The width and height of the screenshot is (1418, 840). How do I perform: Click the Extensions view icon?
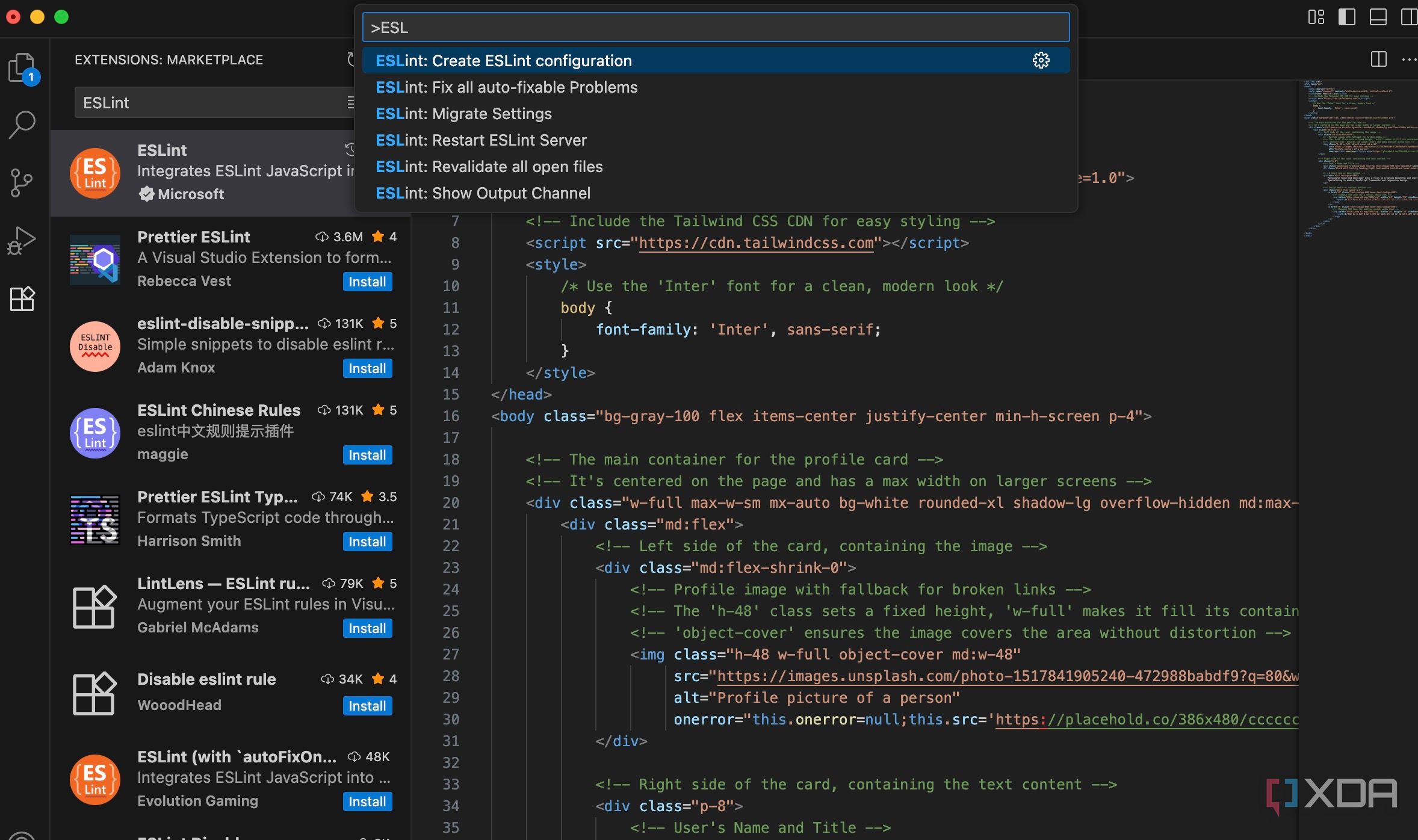click(22, 298)
